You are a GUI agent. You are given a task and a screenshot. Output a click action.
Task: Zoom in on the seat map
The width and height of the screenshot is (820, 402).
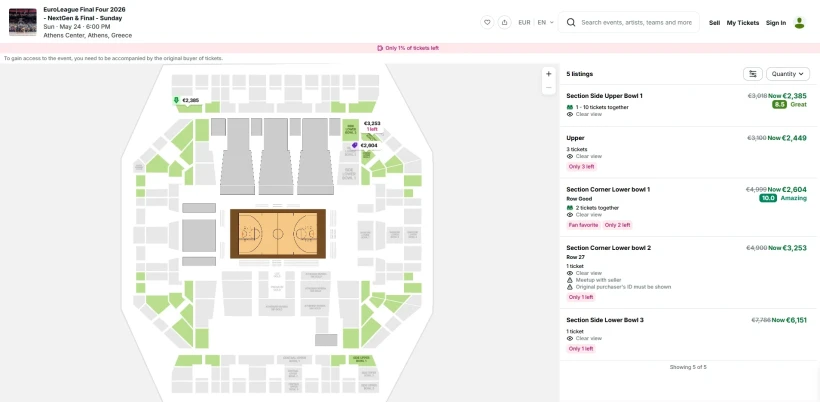pos(548,74)
